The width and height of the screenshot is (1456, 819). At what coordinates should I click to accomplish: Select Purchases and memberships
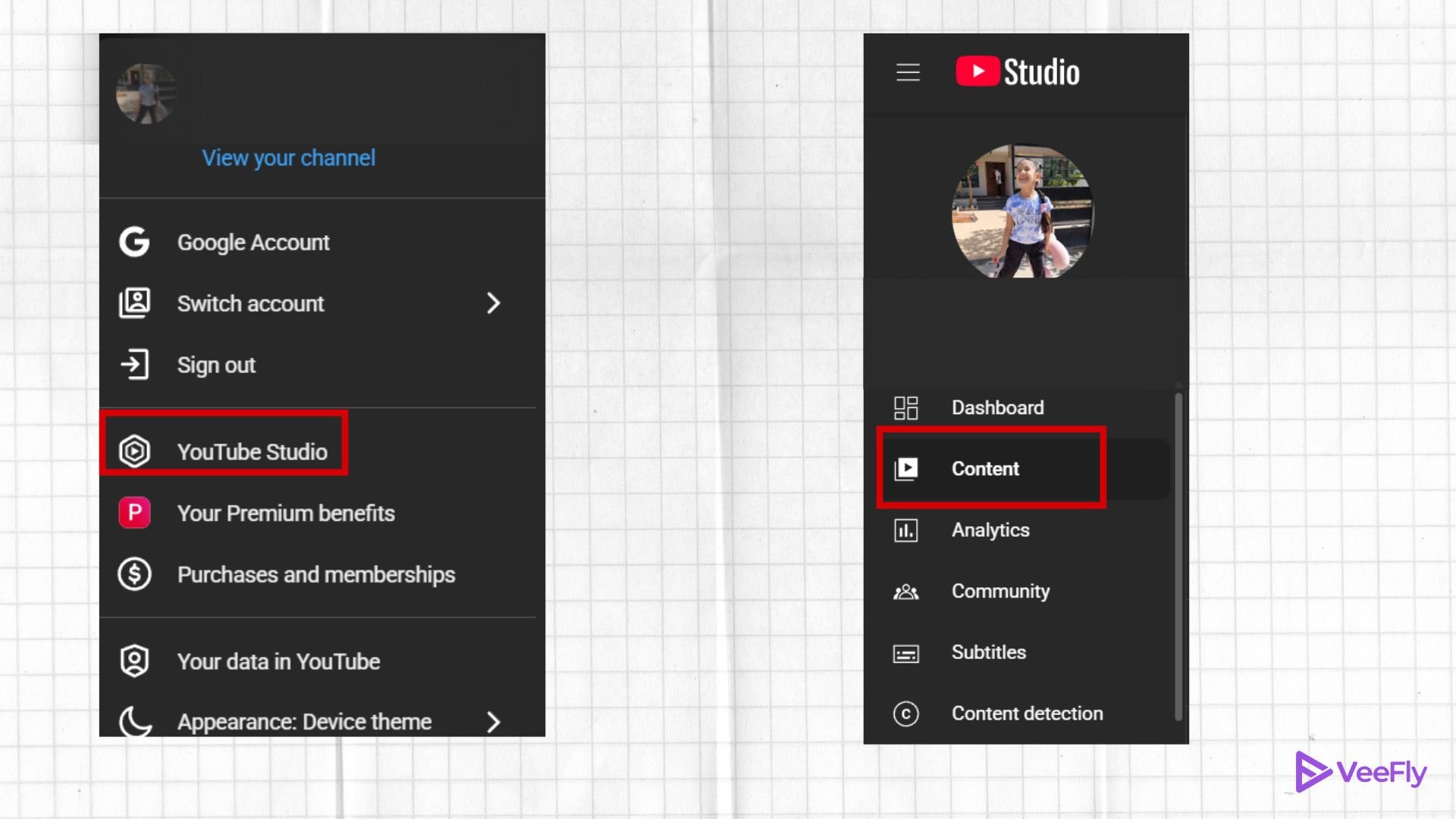click(315, 574)
